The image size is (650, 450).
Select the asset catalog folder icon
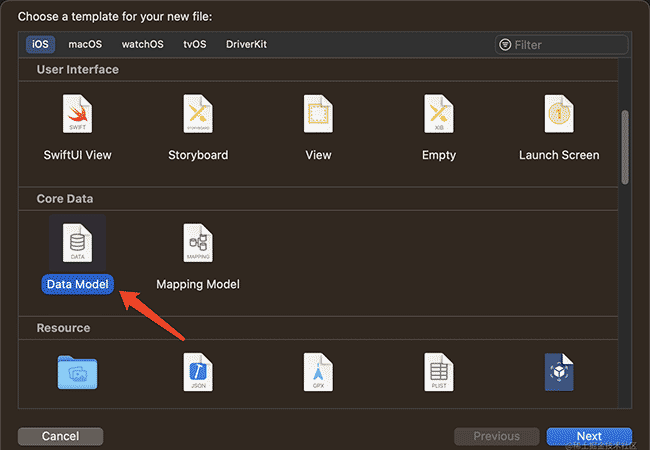point(78,372)
